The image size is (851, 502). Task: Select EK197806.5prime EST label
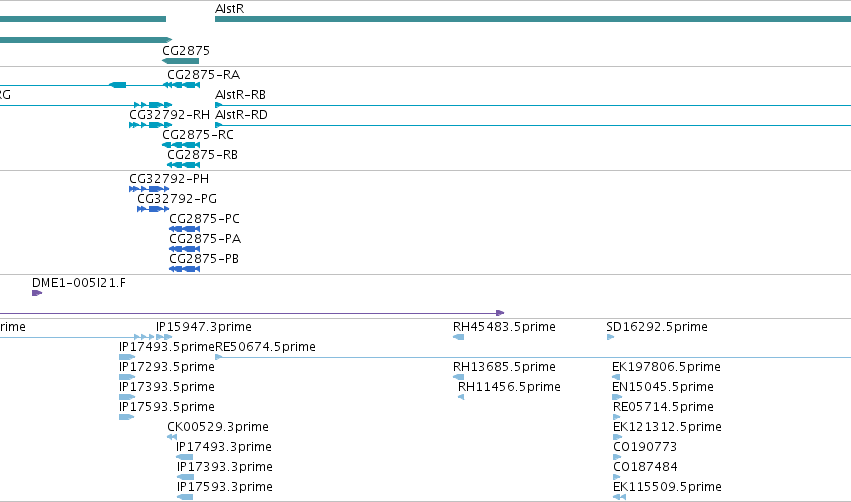[x=666, y=367]
